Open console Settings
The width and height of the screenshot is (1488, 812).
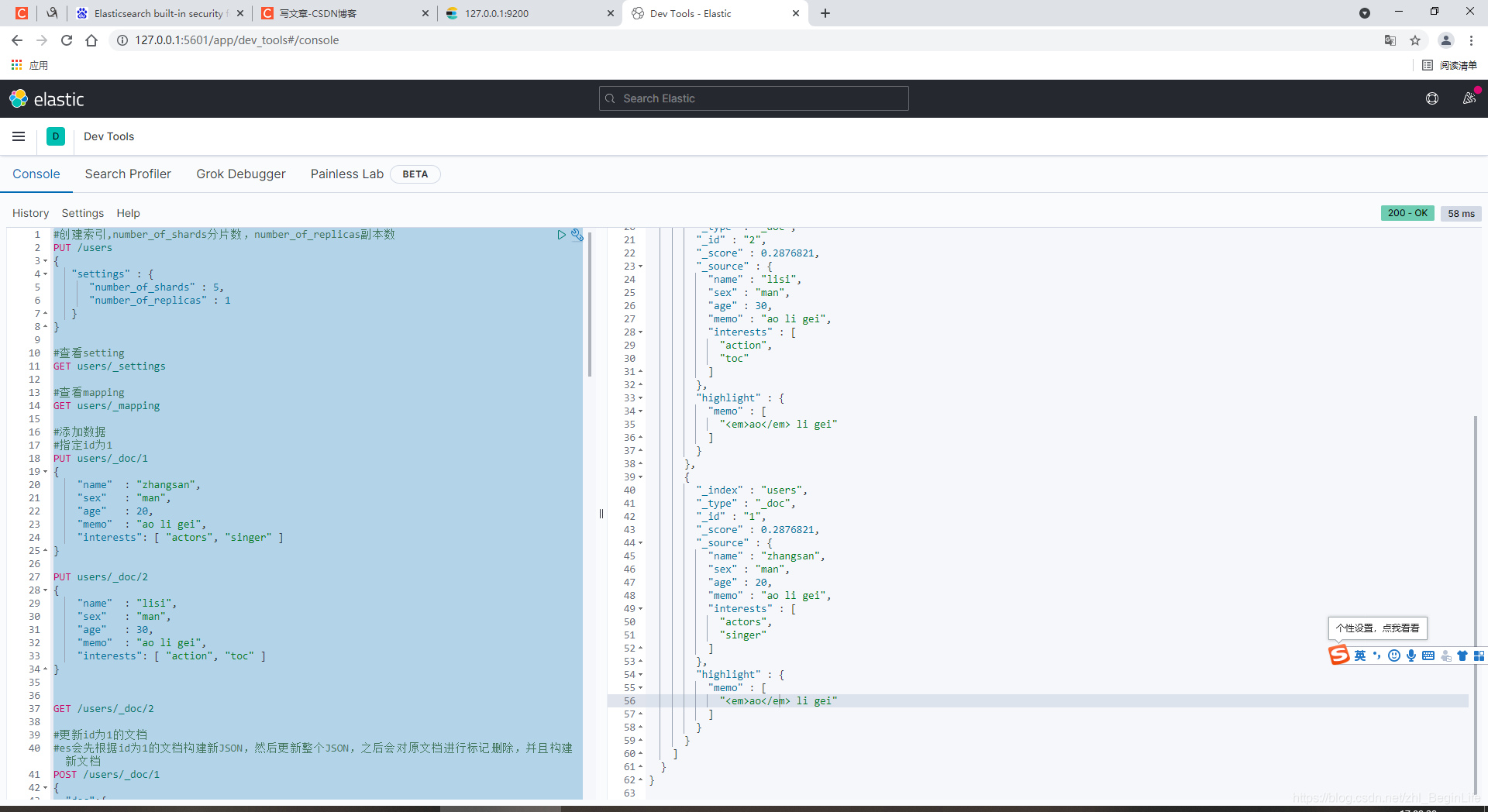pyautogui.click(x=83, y=213)
